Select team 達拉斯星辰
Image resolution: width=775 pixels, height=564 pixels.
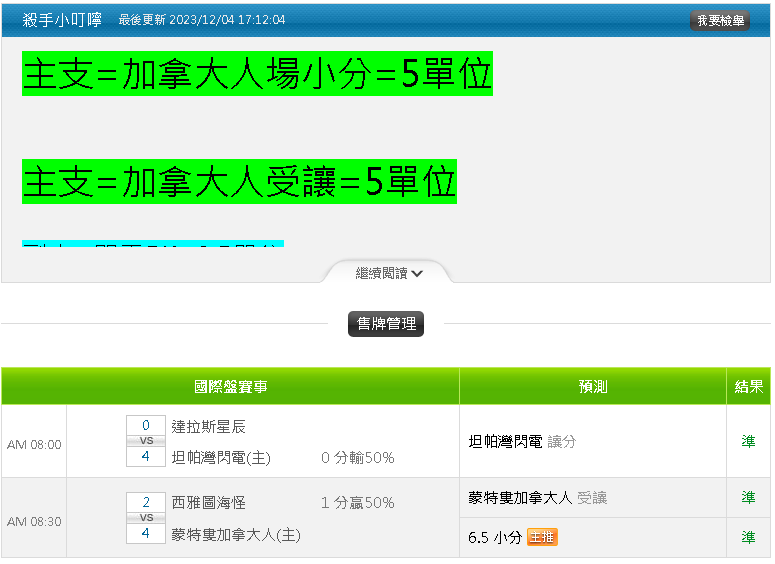(x=209, y=427)
